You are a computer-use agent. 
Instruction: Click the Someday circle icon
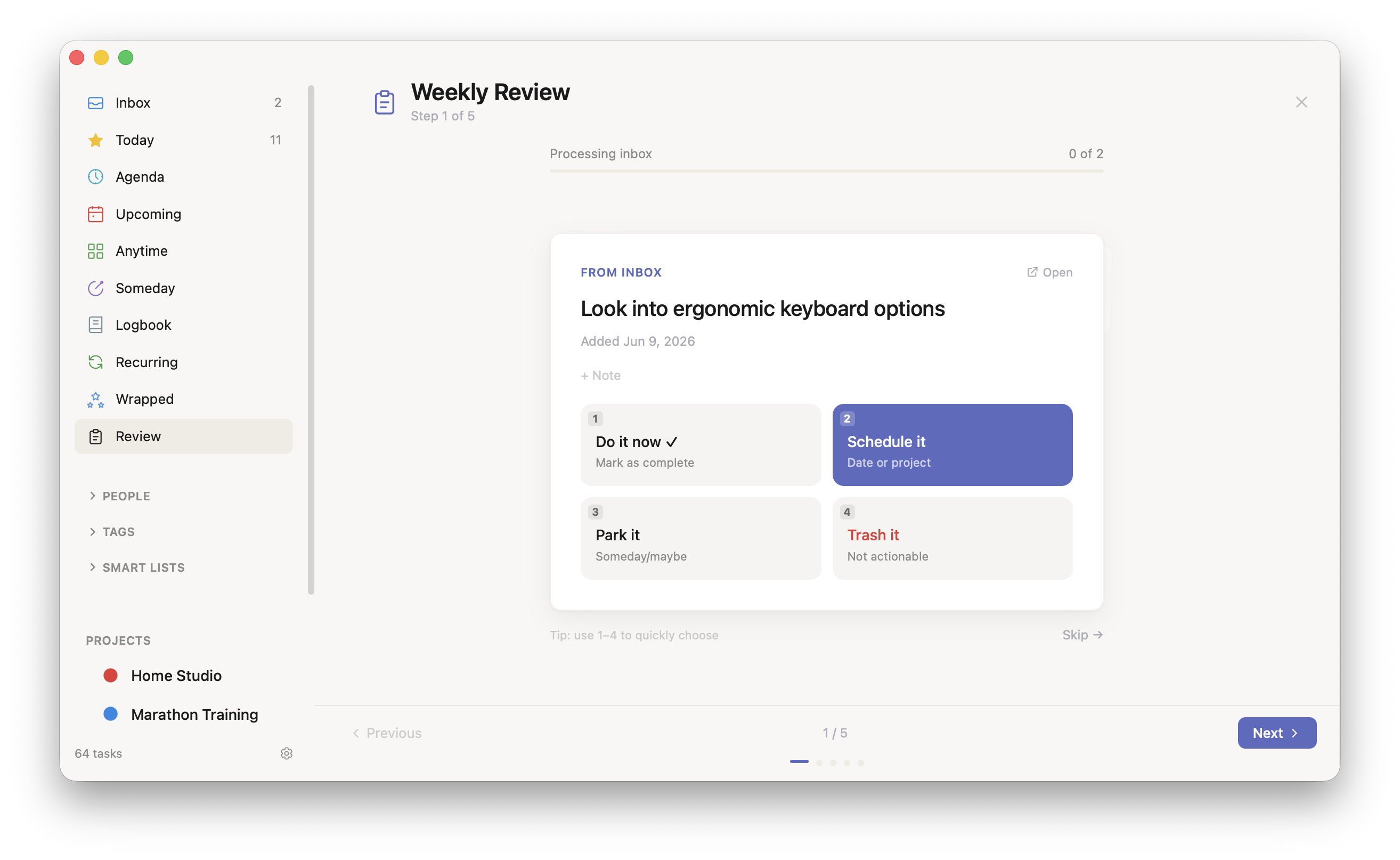pos(95,288)
